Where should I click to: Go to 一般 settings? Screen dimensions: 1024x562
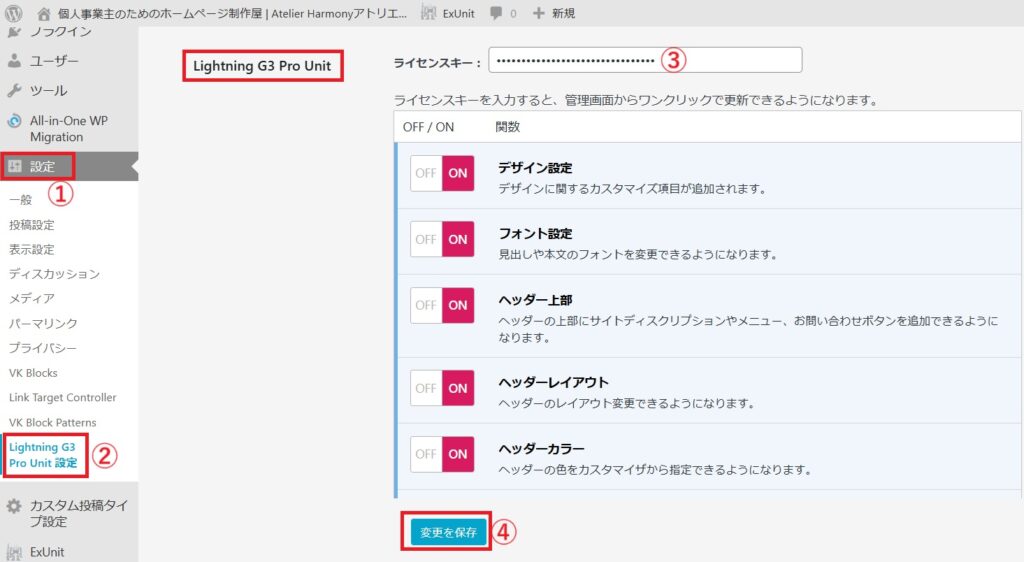pos(20,200)
